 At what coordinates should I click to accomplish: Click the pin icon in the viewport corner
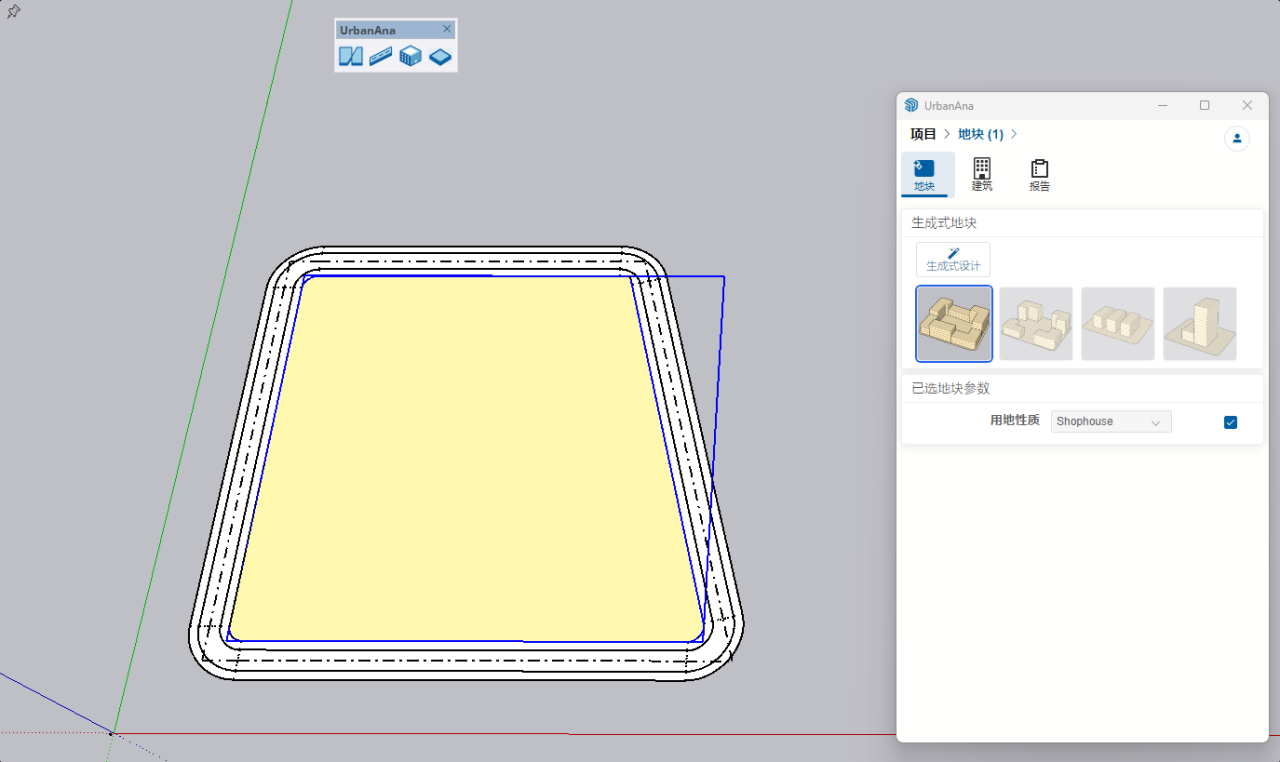[x=13, y=12]
